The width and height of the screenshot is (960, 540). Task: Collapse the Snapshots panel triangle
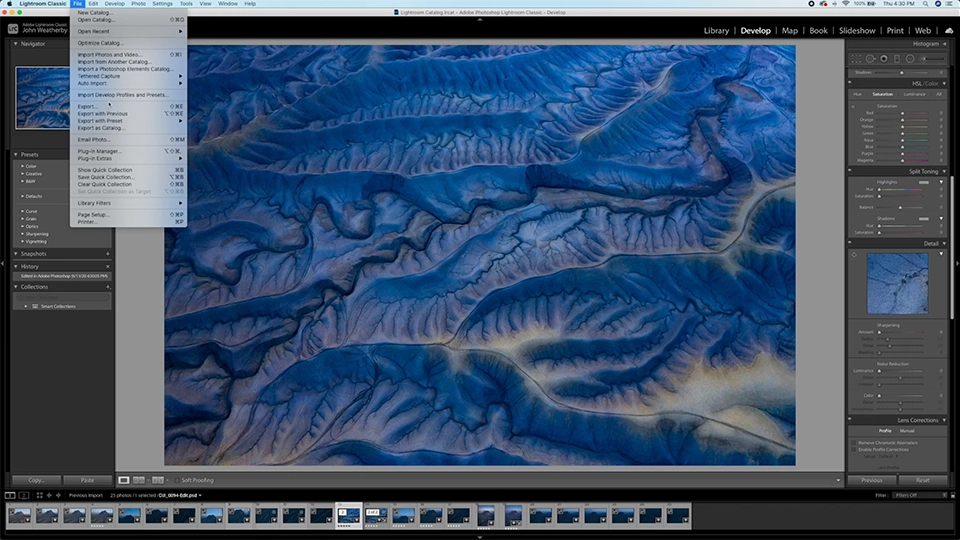coord(16,253)
